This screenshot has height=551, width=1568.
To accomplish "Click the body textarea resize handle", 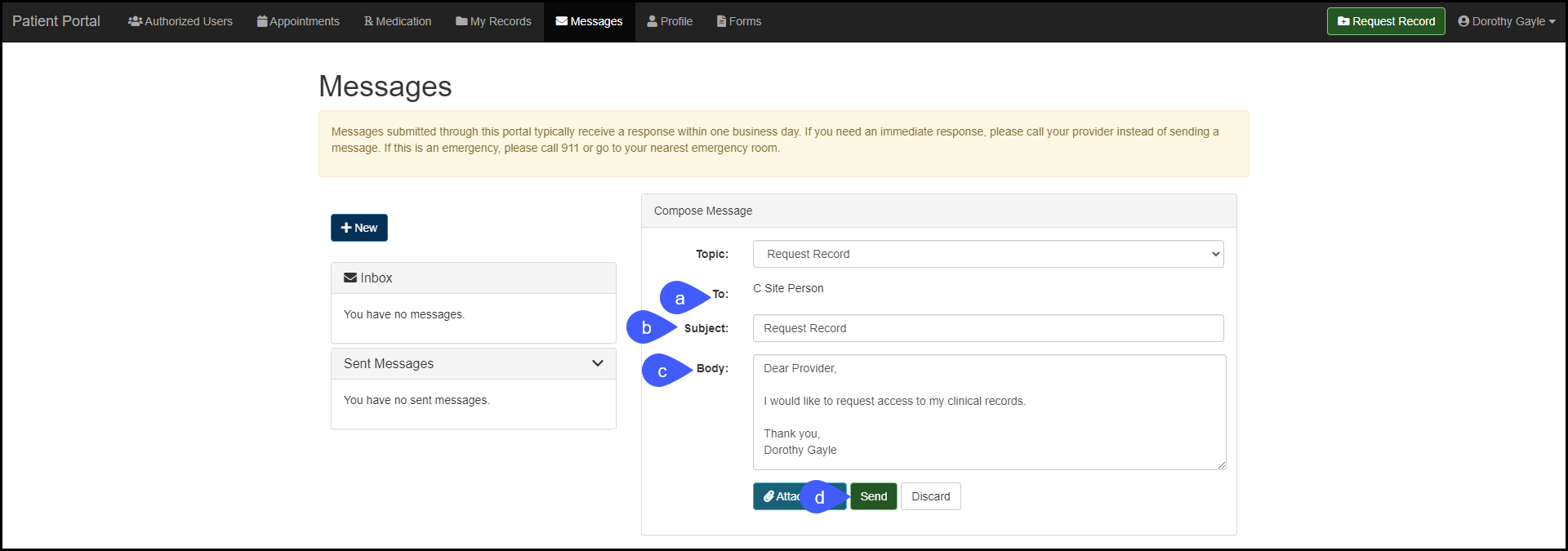I will click(x=1221, y=464).
